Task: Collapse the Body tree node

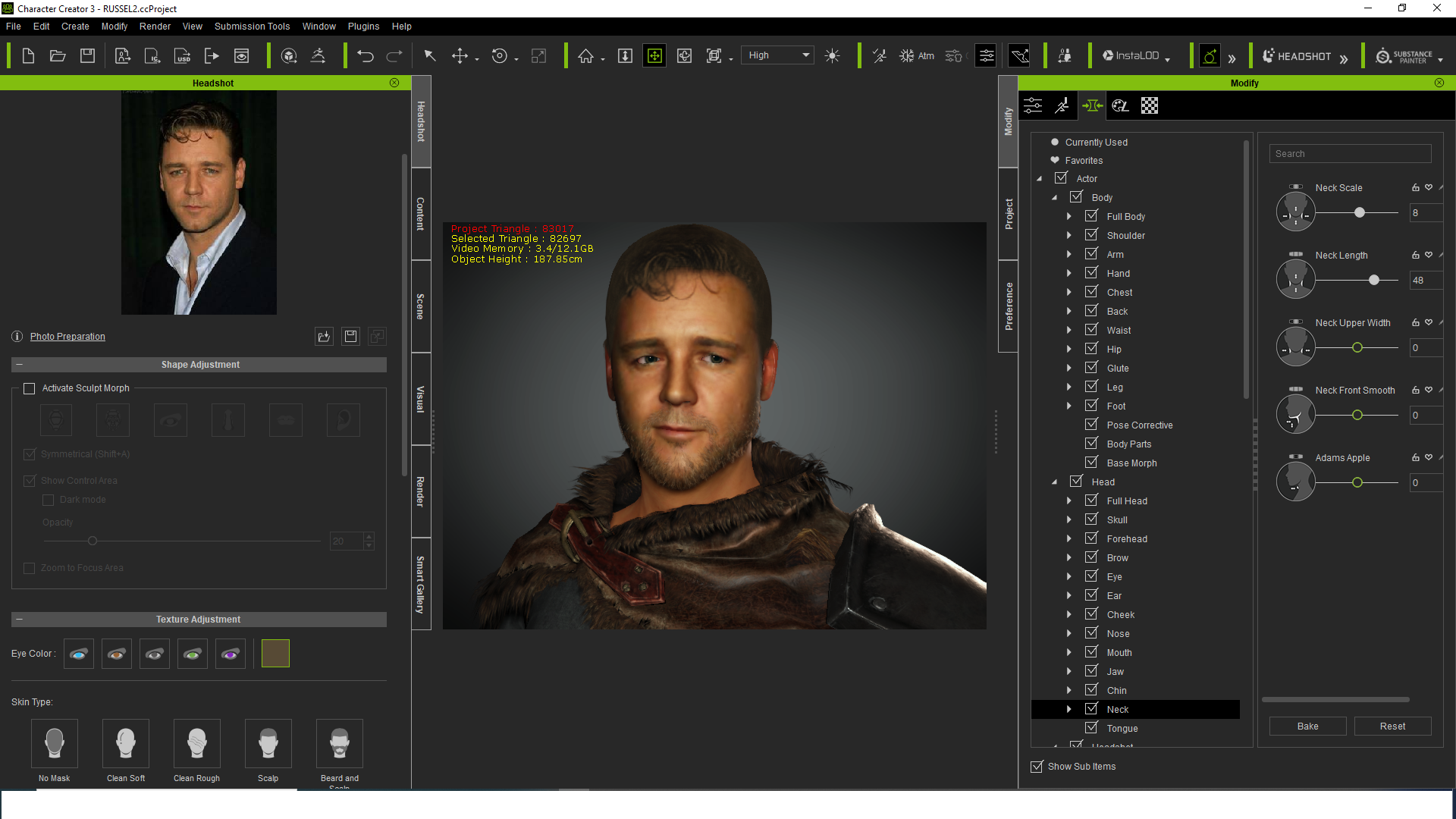Action: [1054, 198]
